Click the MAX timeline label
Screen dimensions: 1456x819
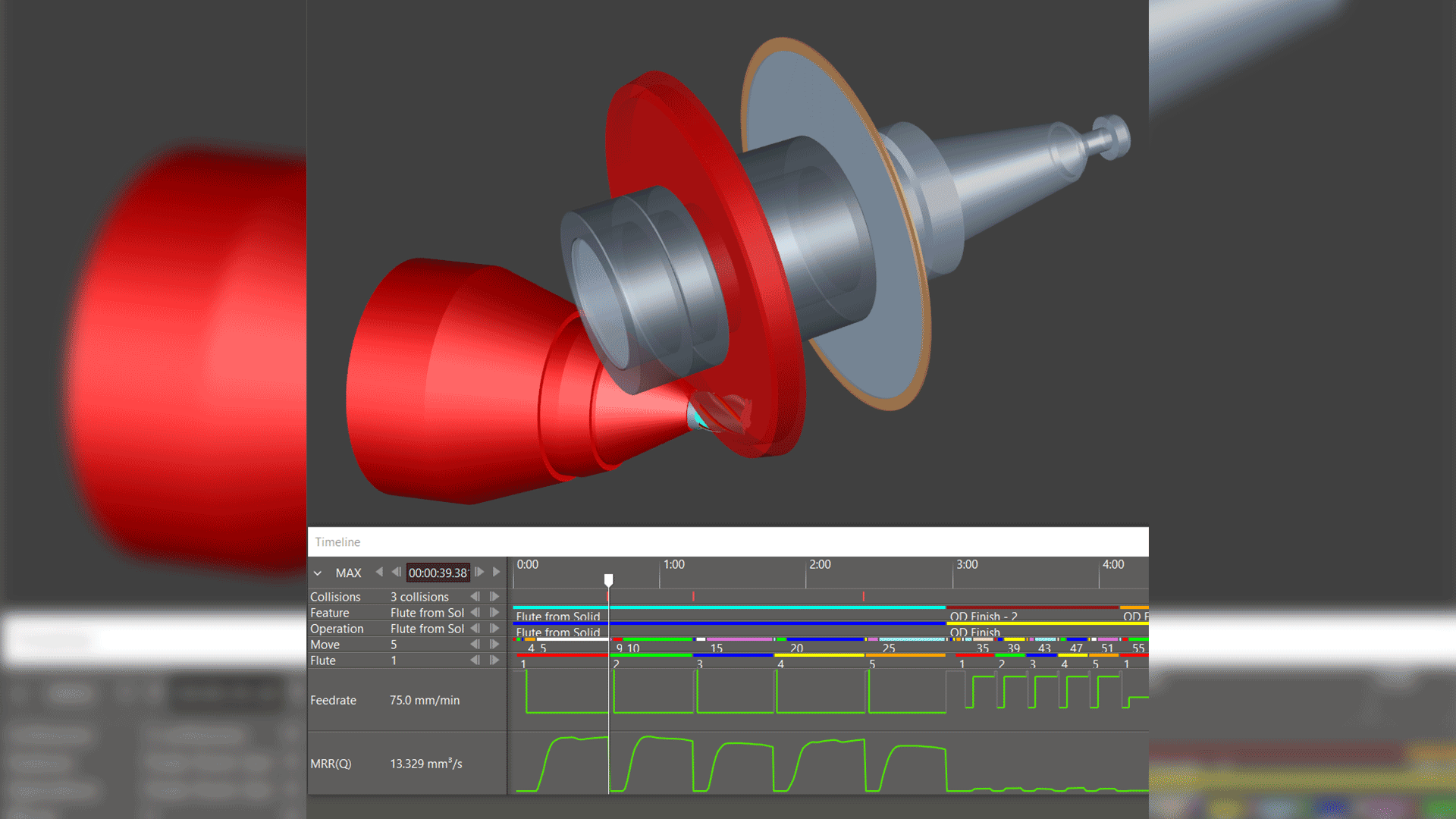pyautogui.click(x=348, y=573)
